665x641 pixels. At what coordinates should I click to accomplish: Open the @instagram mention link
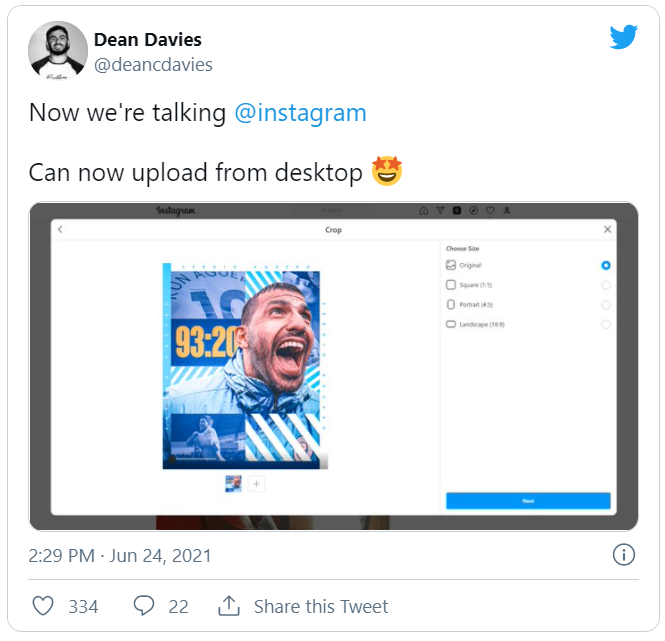(300, 113)
